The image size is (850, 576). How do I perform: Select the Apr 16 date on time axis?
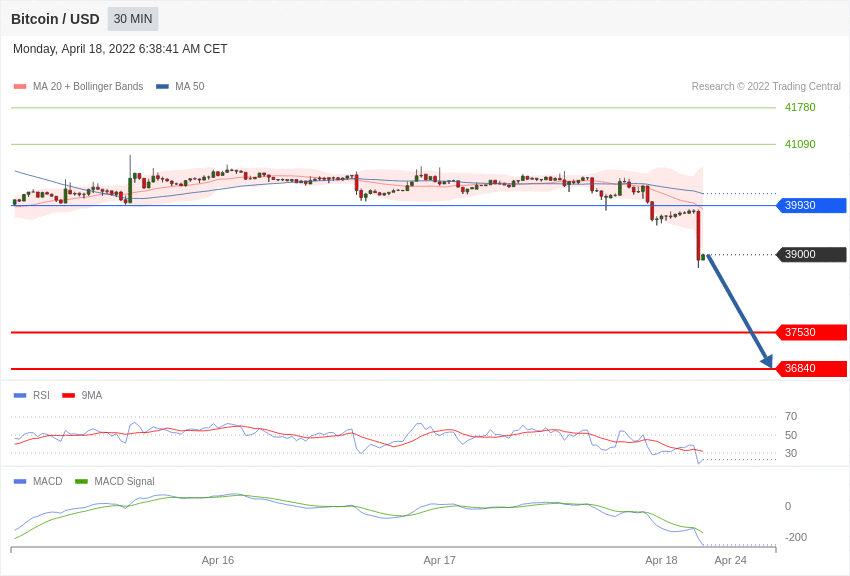click(218, 560)
